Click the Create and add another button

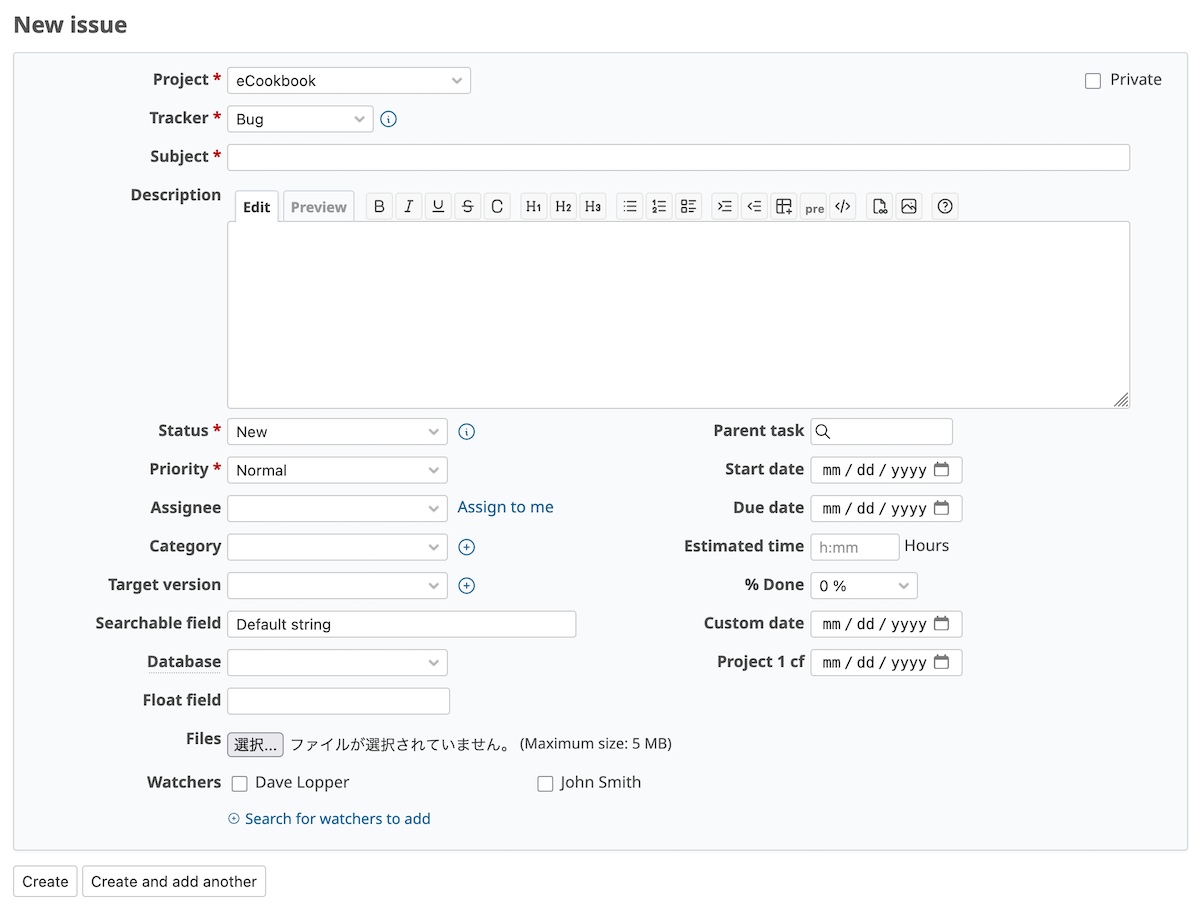[x=173, y=881]
